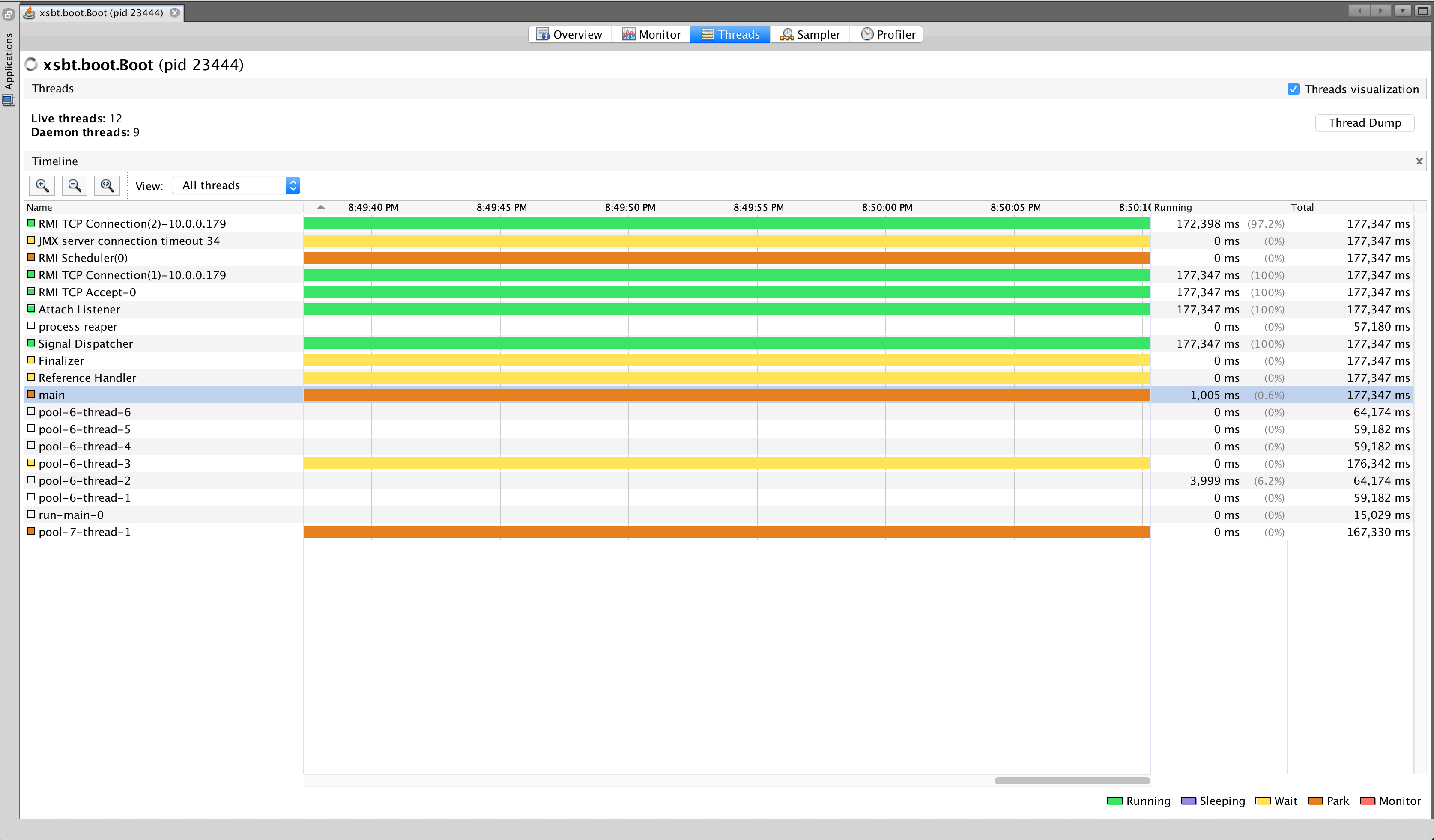The width and height of the screenshot is (1434, 840).
Task: Click the Park orange legend swatch
Action: [1314, 801]
